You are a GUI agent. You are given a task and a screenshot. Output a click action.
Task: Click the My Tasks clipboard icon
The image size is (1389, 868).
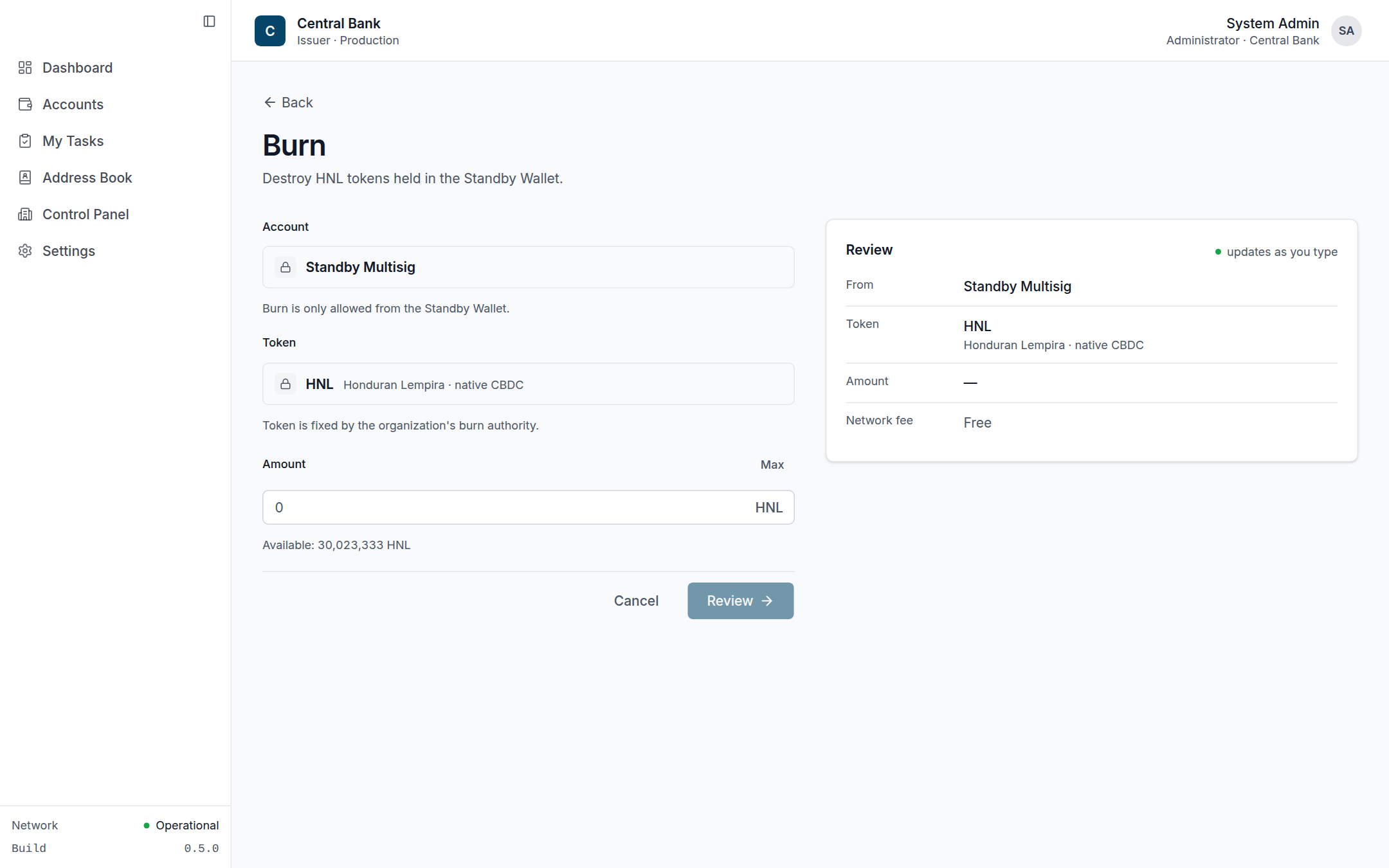25,141
